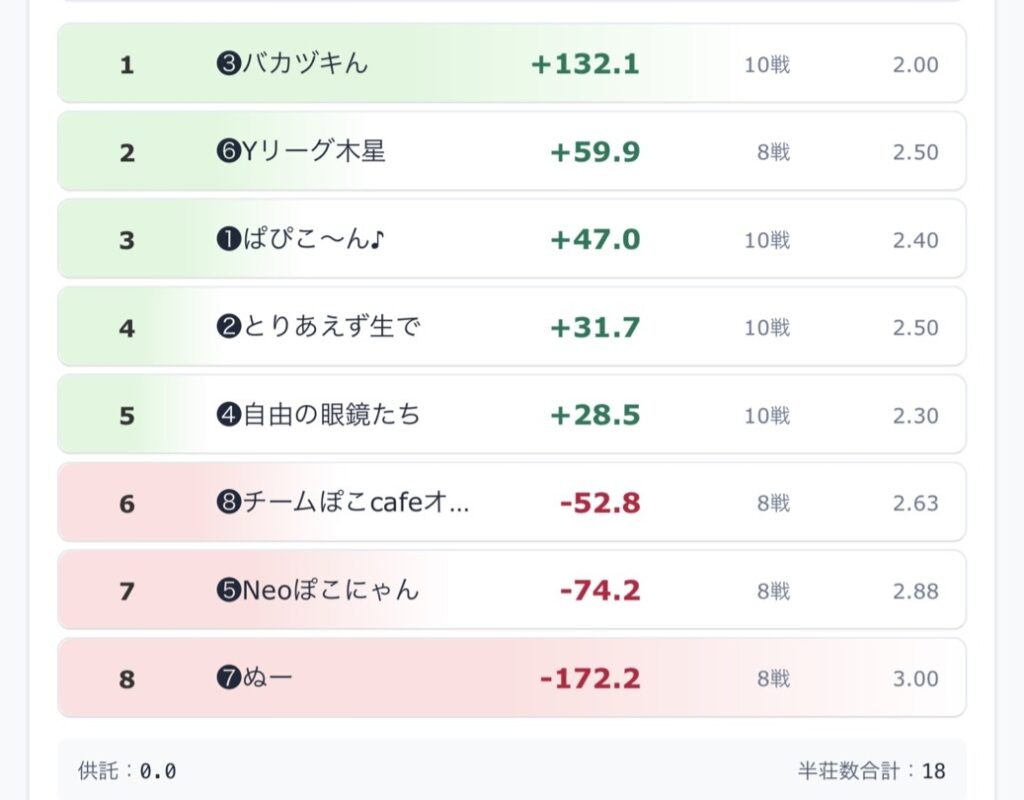Click the circled 5 icon beside Neoぽこにゃん
This screenshot has height=800, width=1024.
[x=229, y=590]
